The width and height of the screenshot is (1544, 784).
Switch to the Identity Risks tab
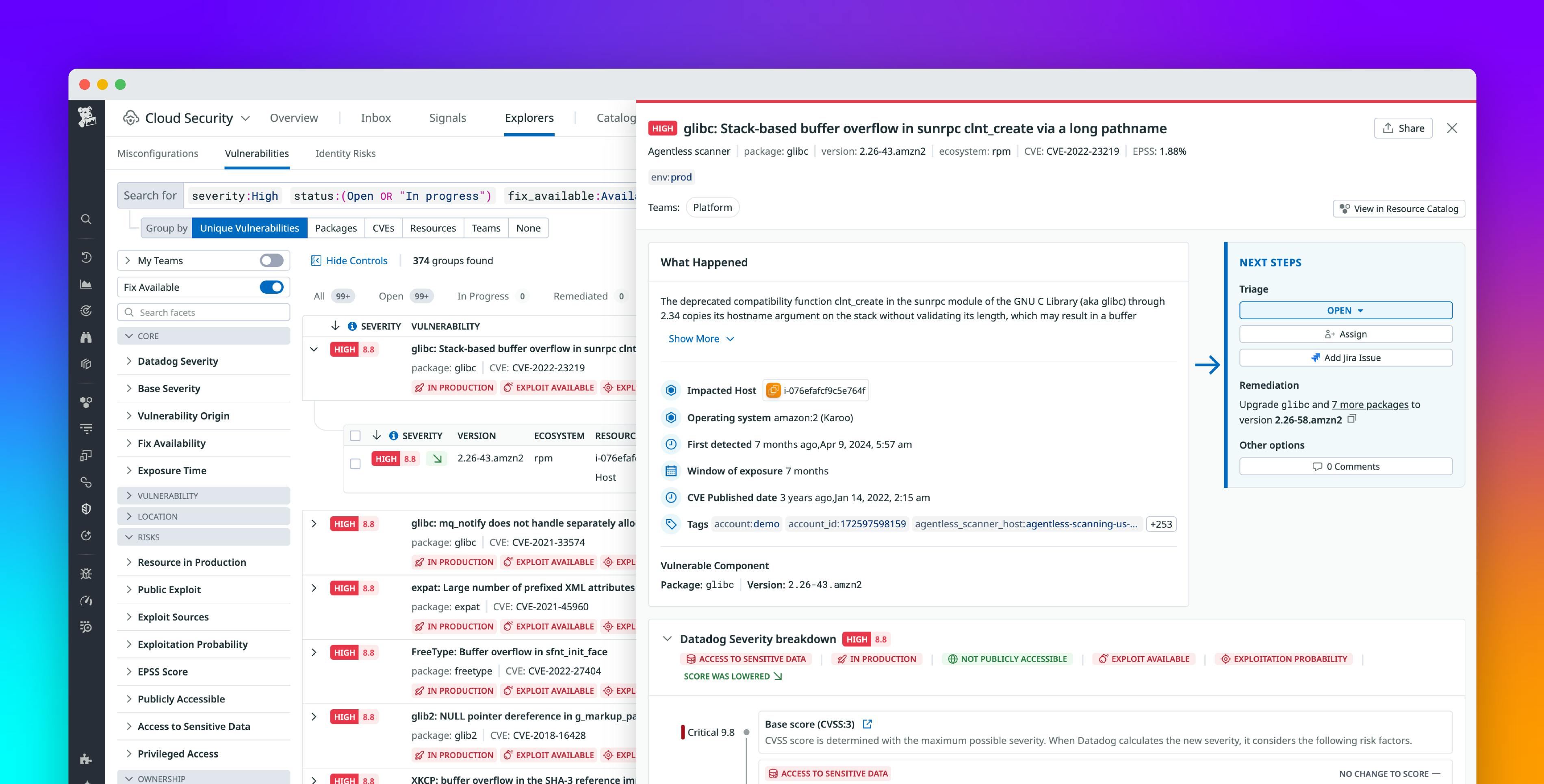coord(345,154)
